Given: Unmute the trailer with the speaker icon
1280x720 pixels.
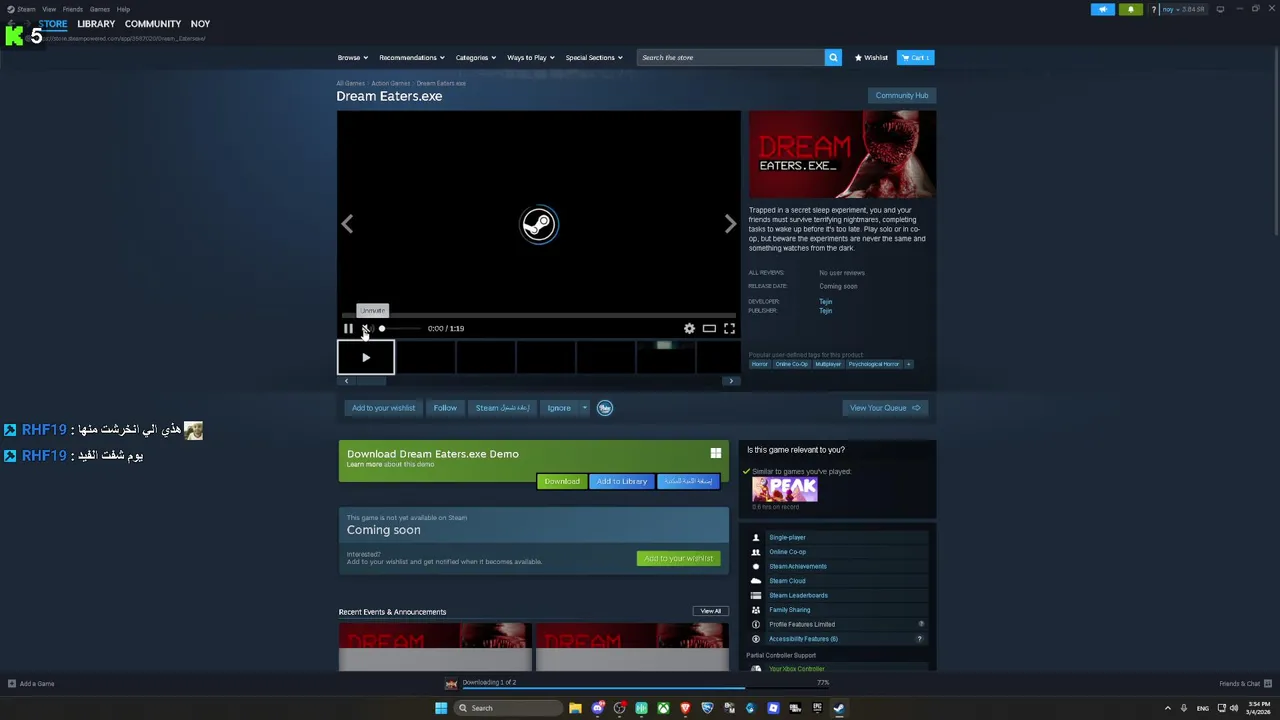Looking at the screenshot, I should coord(367,328).
